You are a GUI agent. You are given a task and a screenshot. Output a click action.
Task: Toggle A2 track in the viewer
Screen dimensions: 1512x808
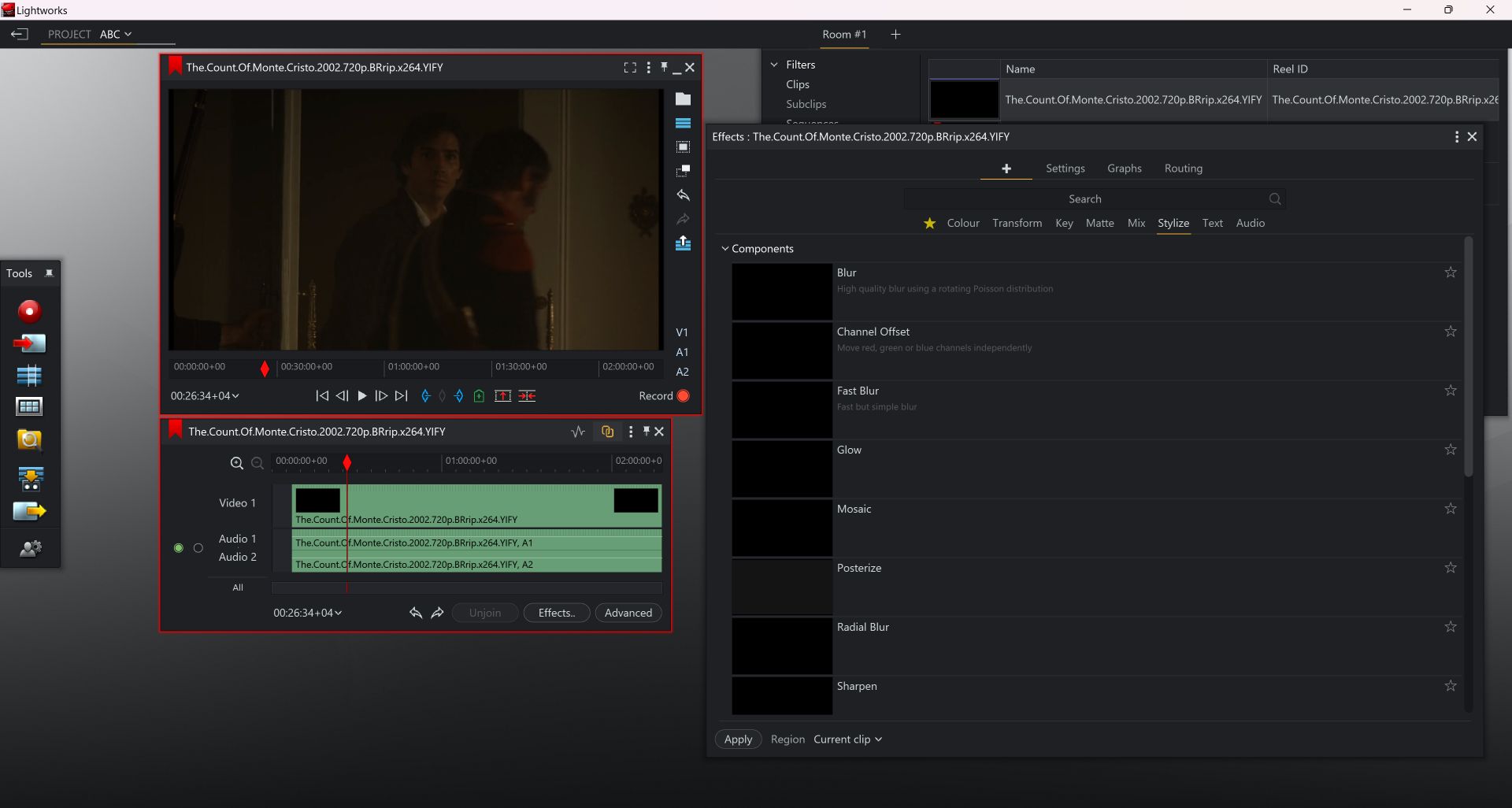click(682, 372)
